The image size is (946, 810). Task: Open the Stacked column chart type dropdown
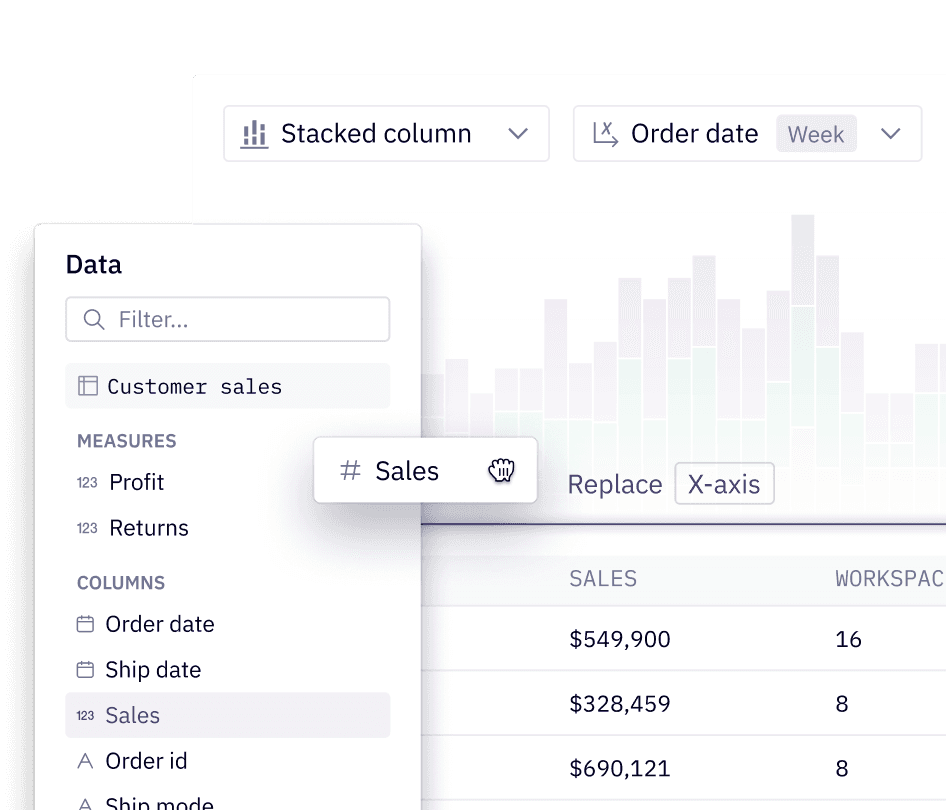[x=386, y=134]
